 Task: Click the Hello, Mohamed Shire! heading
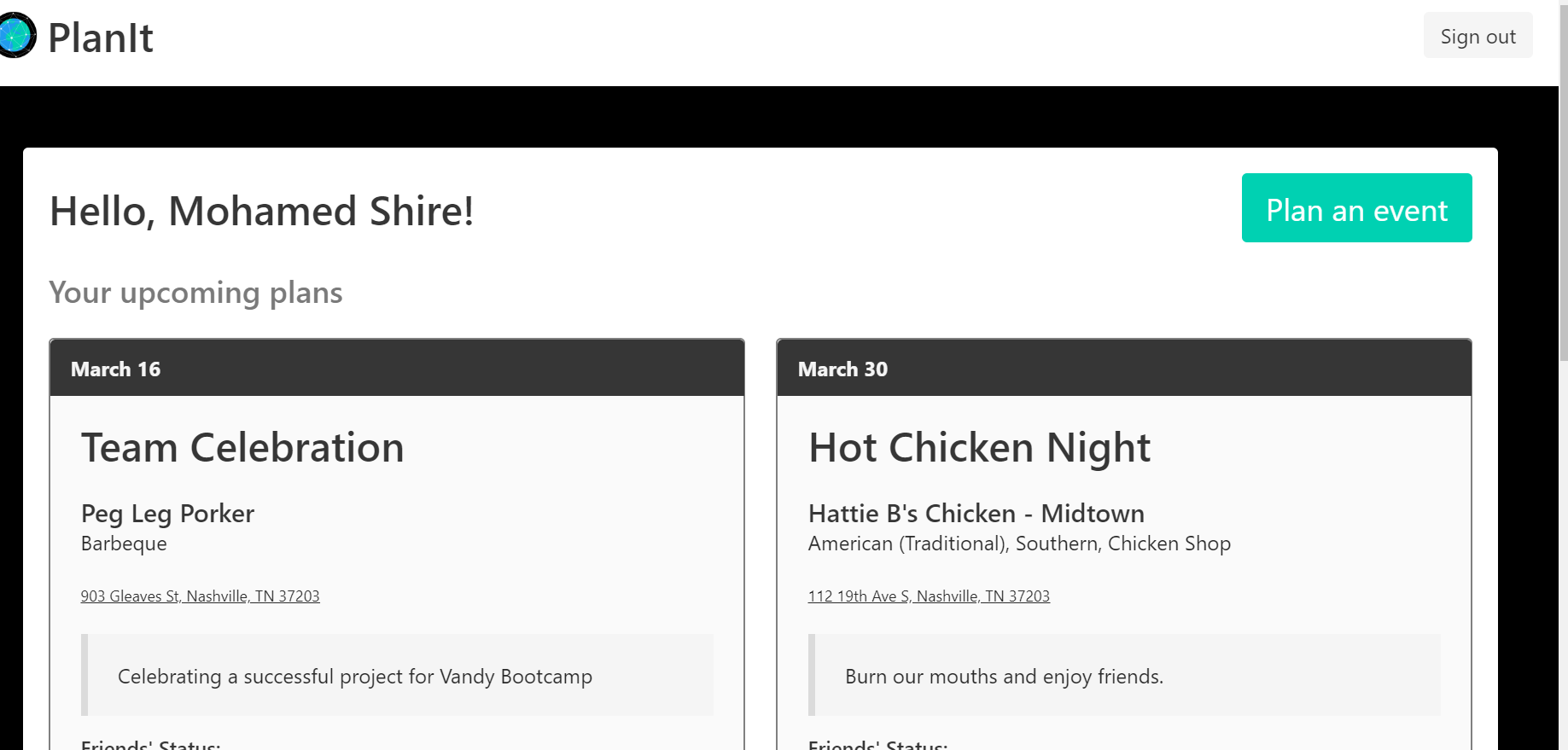[x=261, y=212]
